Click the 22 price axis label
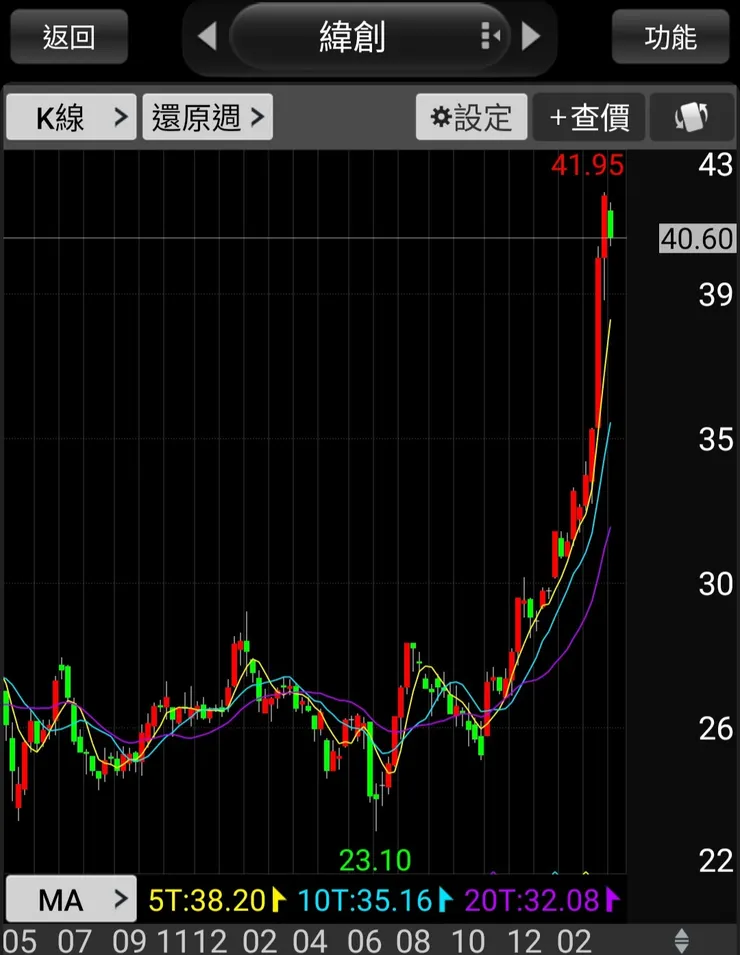Viewport: 740px width, 955px height. click(716, 861)
